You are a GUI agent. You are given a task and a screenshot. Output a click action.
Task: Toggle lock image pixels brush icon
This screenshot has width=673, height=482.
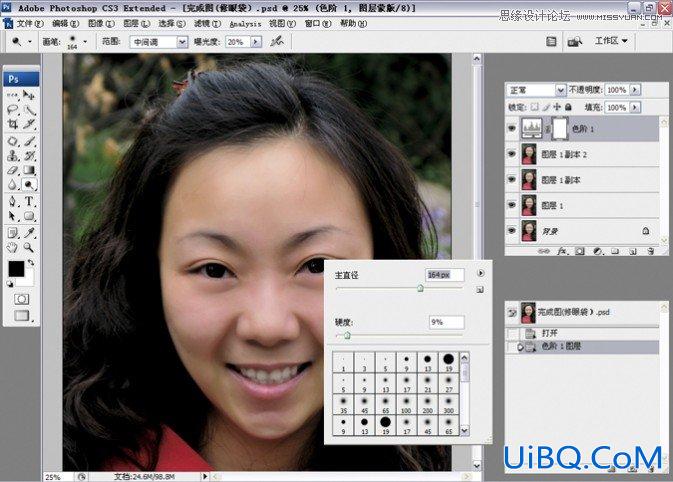pos(546,107)
